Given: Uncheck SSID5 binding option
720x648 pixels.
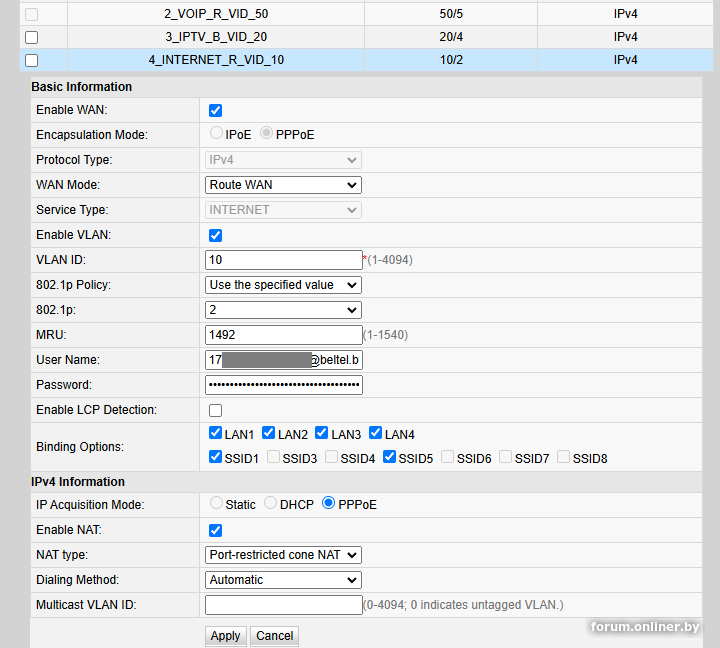Looking at the screenshot, I should click(x=390, y=458).
